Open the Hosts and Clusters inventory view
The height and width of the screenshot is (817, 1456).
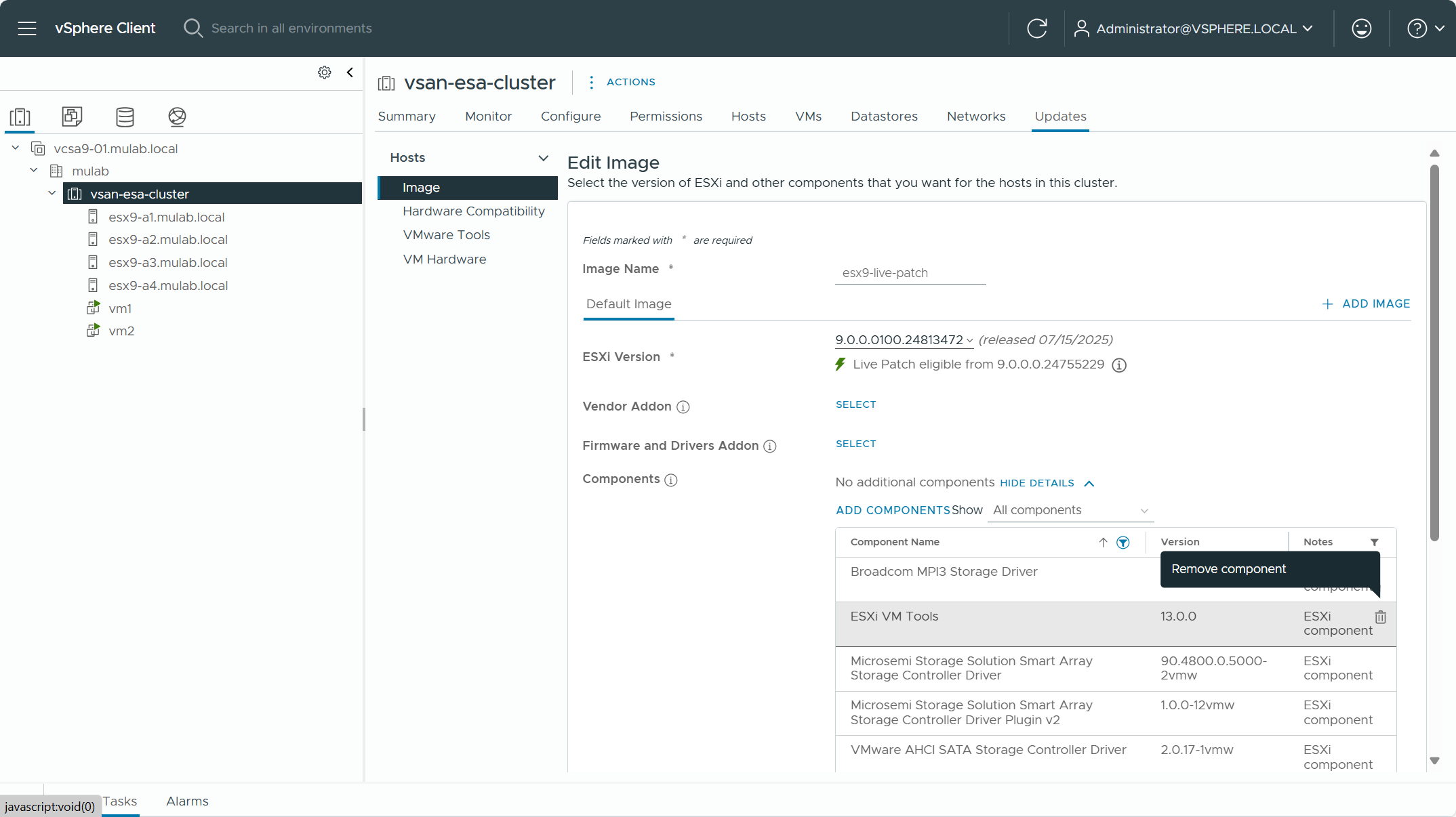20,117
